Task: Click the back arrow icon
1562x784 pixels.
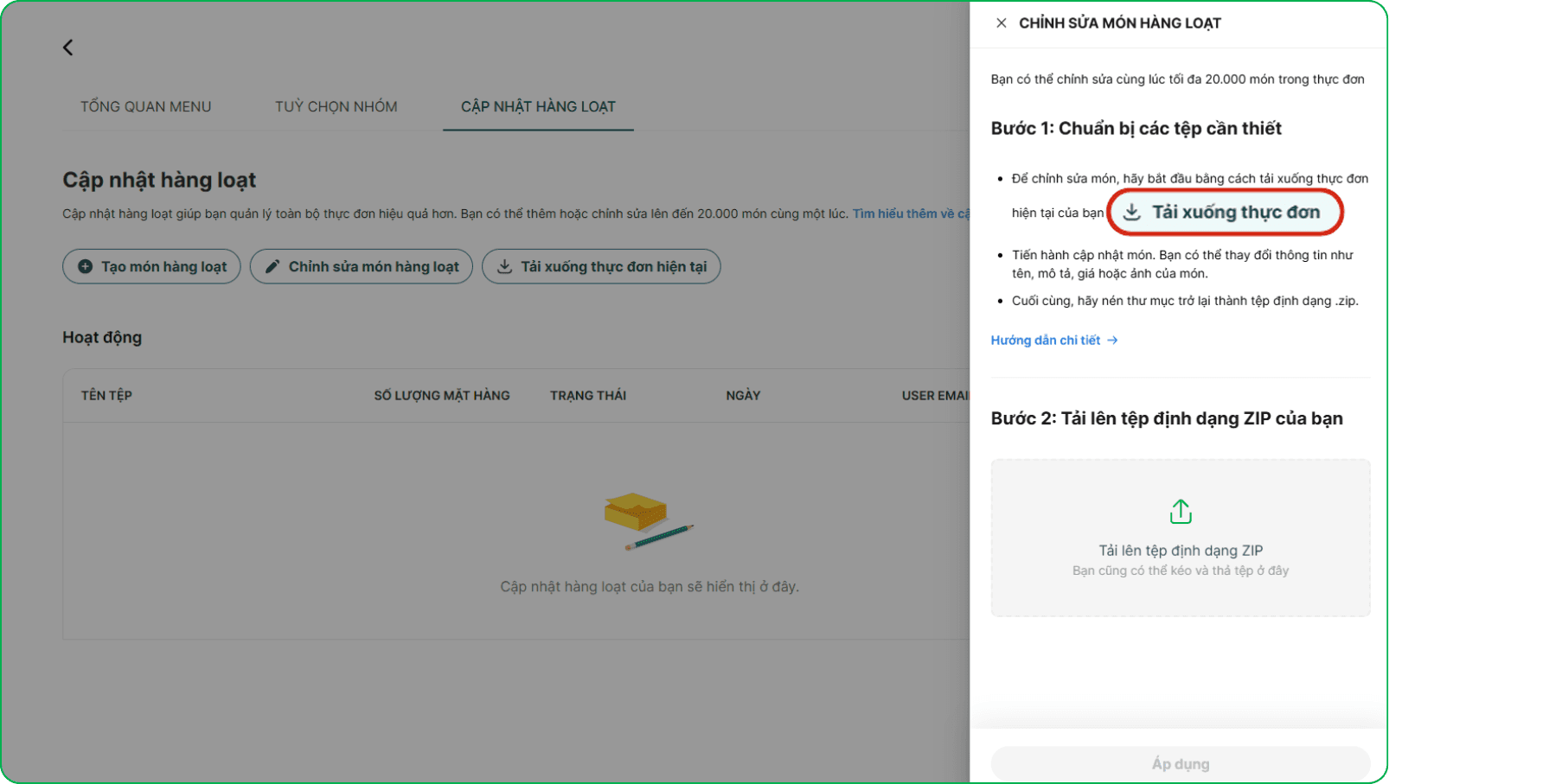Action: [67, 48]
